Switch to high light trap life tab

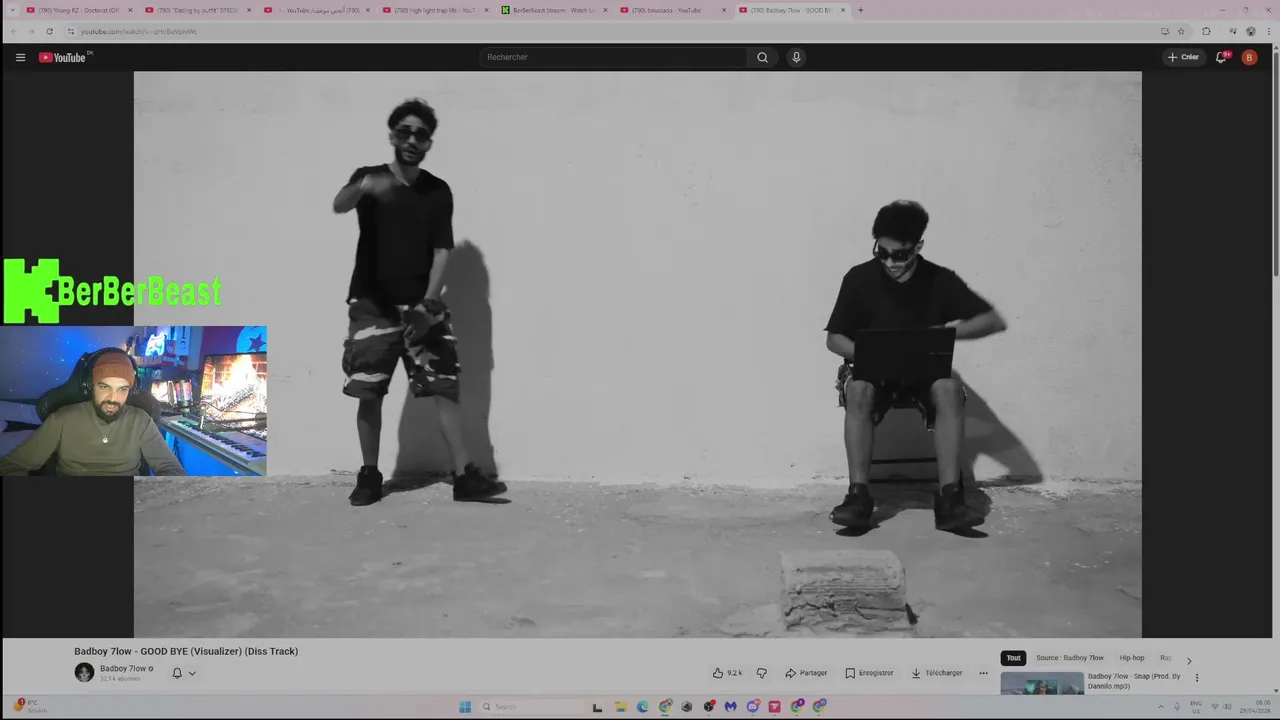tap(435, 10)
